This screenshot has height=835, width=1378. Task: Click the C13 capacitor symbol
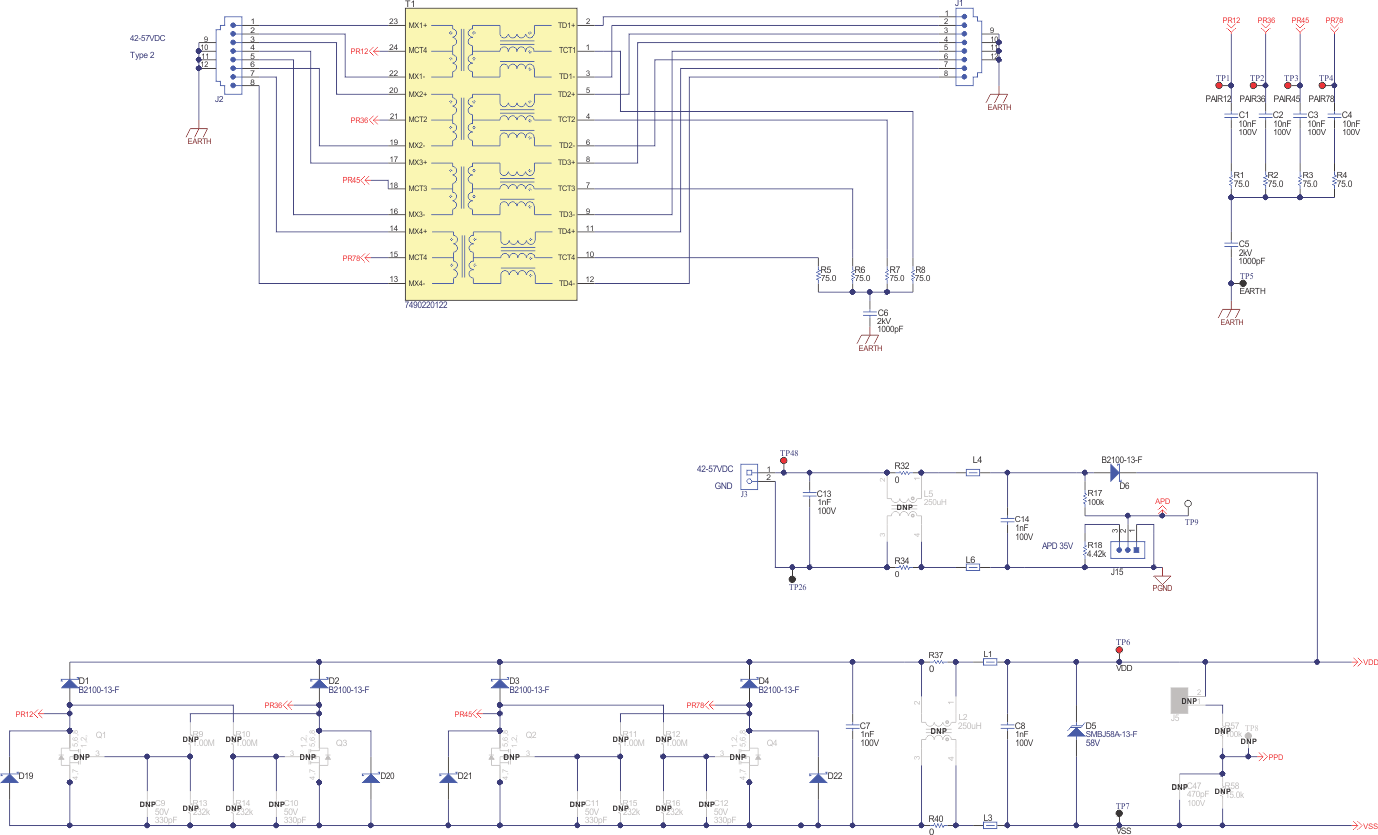point(809,492)
